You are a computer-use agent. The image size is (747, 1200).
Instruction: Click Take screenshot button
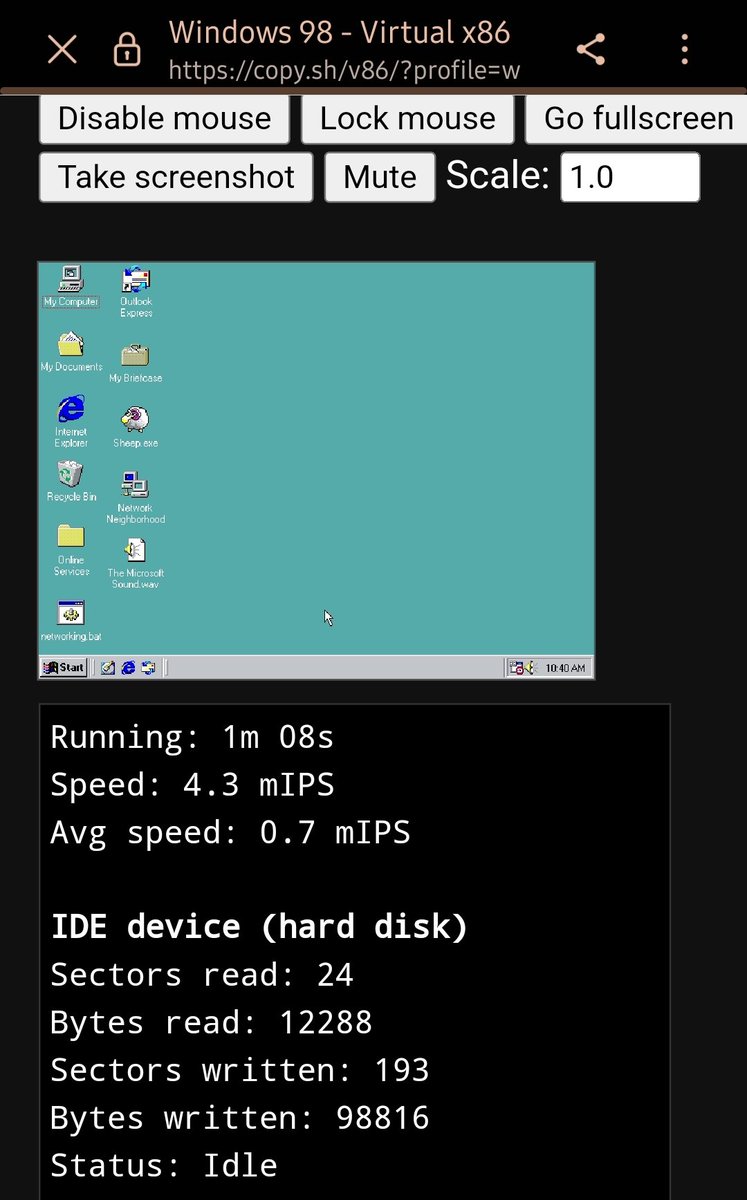(x=176, y=177)
